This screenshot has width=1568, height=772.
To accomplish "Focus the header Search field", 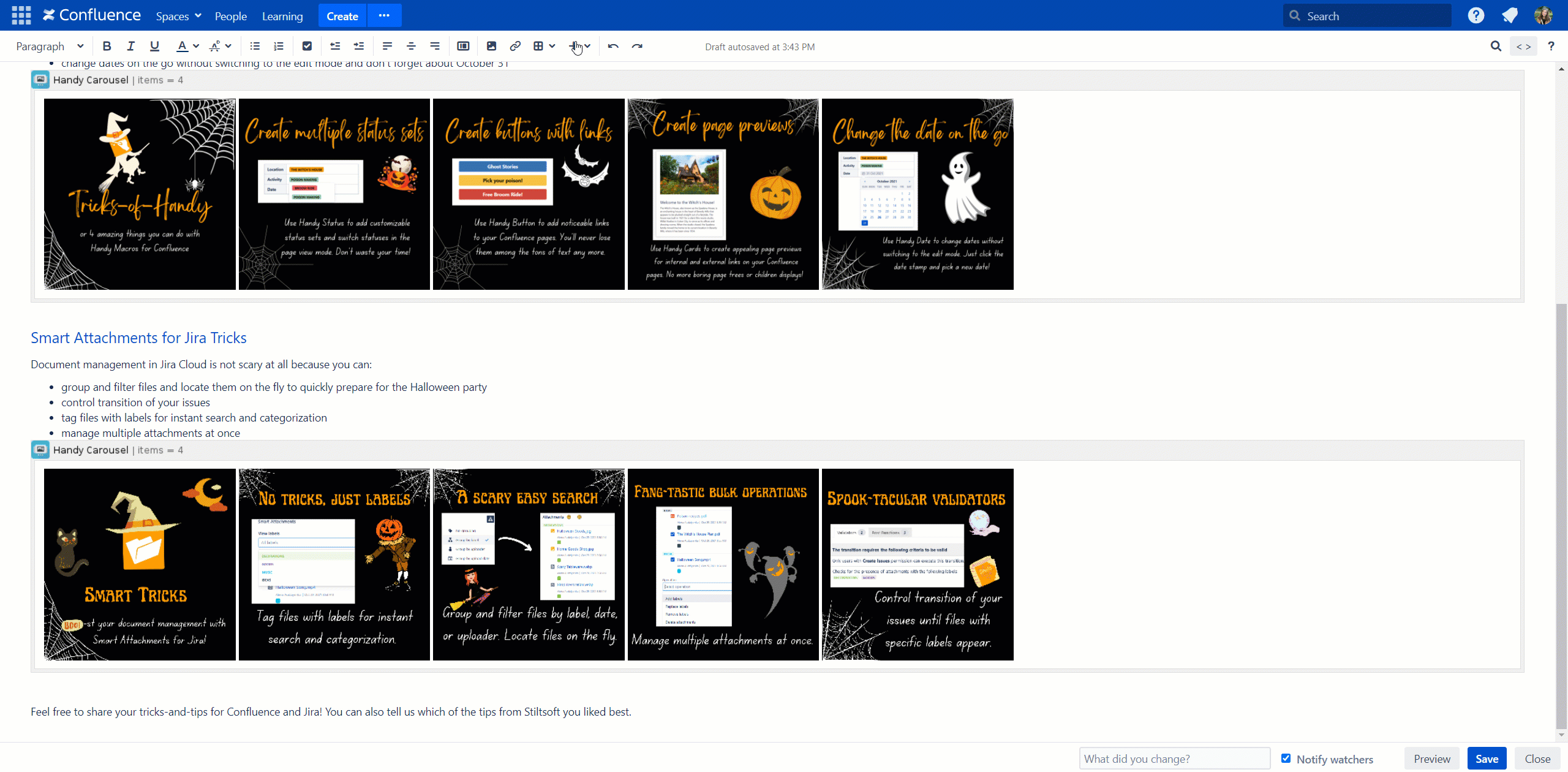I will (x=1367, y=16).
